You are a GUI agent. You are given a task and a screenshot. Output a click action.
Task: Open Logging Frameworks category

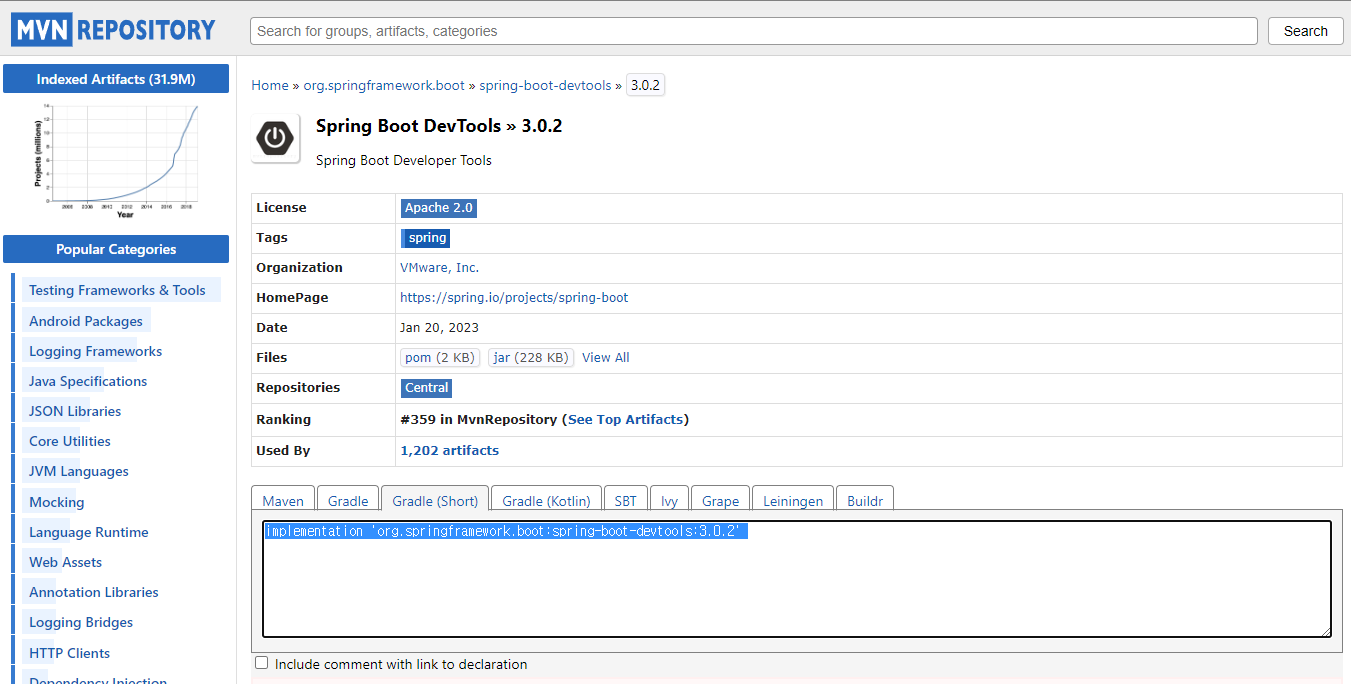(x=95, y=351)
